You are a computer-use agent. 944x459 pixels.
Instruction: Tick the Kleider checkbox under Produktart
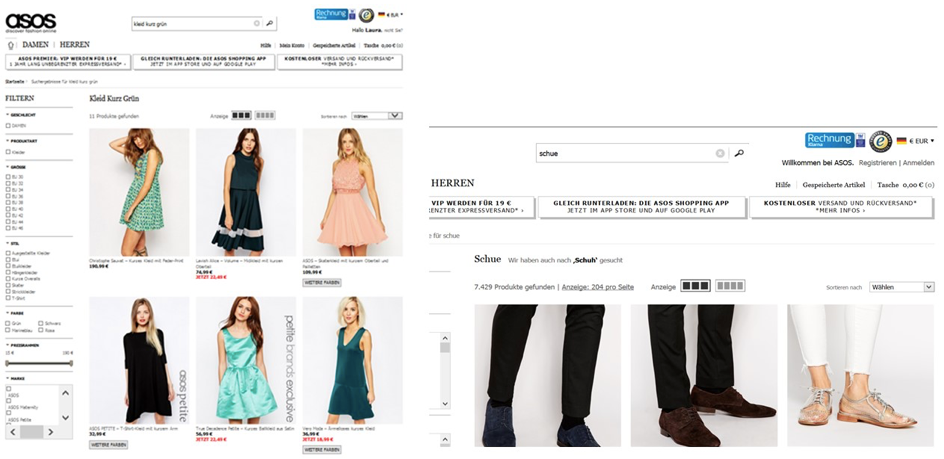pyautogui.click(x=8, y=152)
